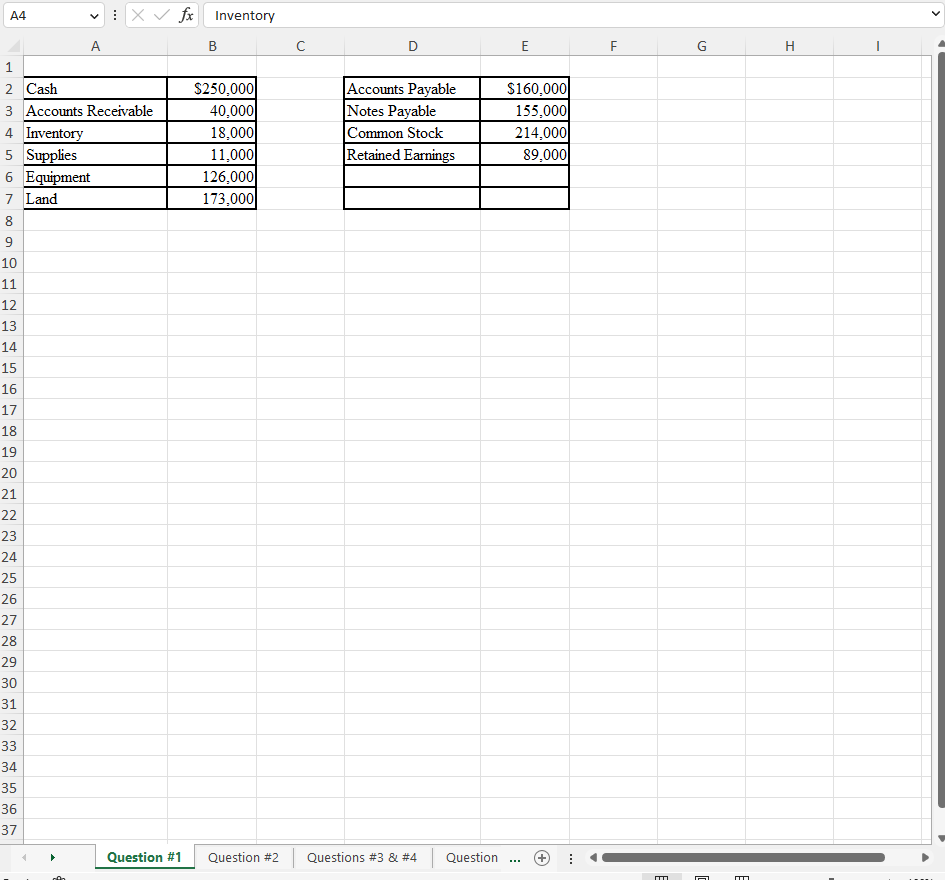Switch to the Question #1 sheet tab

point(144,857)
